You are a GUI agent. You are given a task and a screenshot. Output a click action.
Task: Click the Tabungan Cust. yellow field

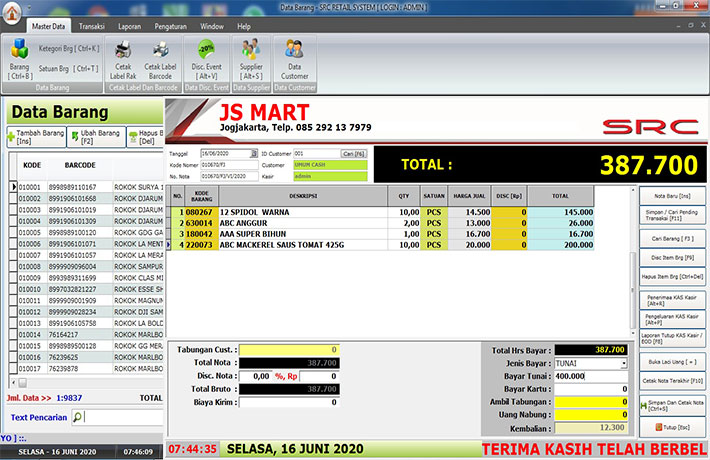pos(289,350)
